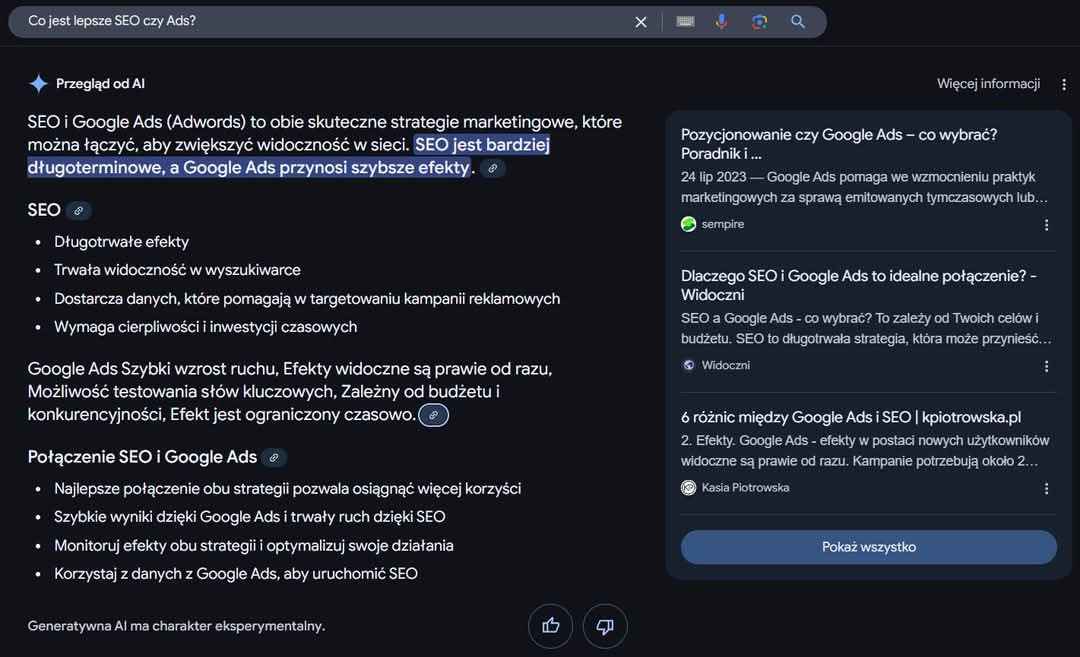Click the '2. Efekty. Google Ads' snippet text
1080x657 pixels.
(x=865, y=451)
